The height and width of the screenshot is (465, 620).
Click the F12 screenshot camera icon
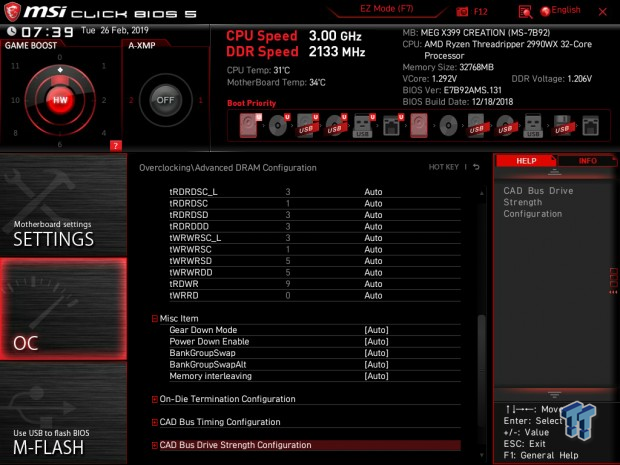coord(462,12)
